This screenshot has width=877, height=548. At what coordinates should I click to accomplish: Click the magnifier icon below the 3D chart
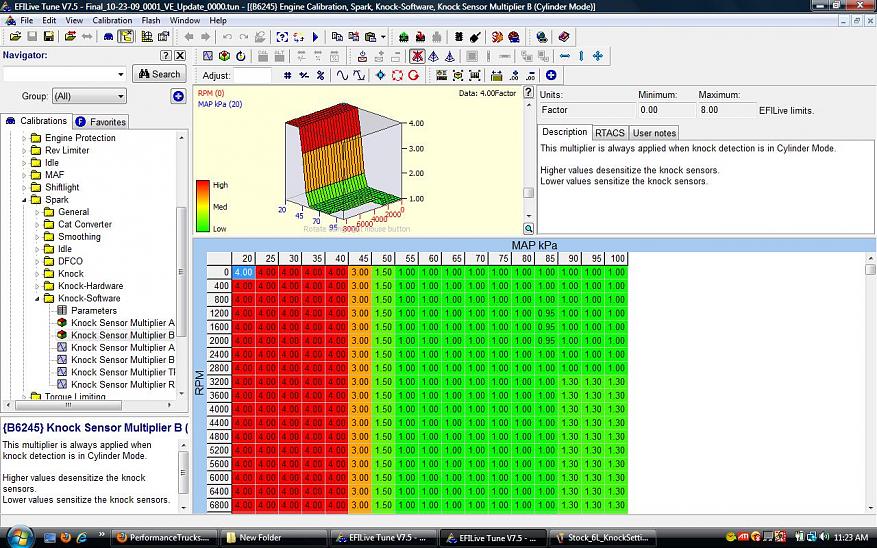coord(529,228)
